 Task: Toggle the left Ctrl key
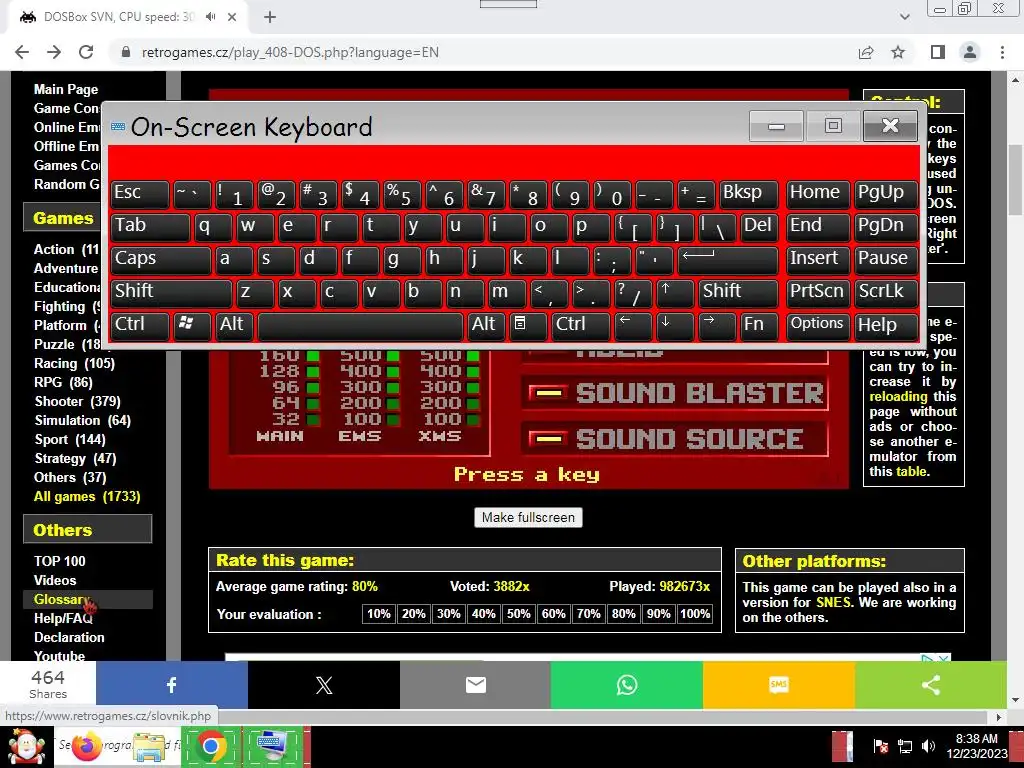140,325
